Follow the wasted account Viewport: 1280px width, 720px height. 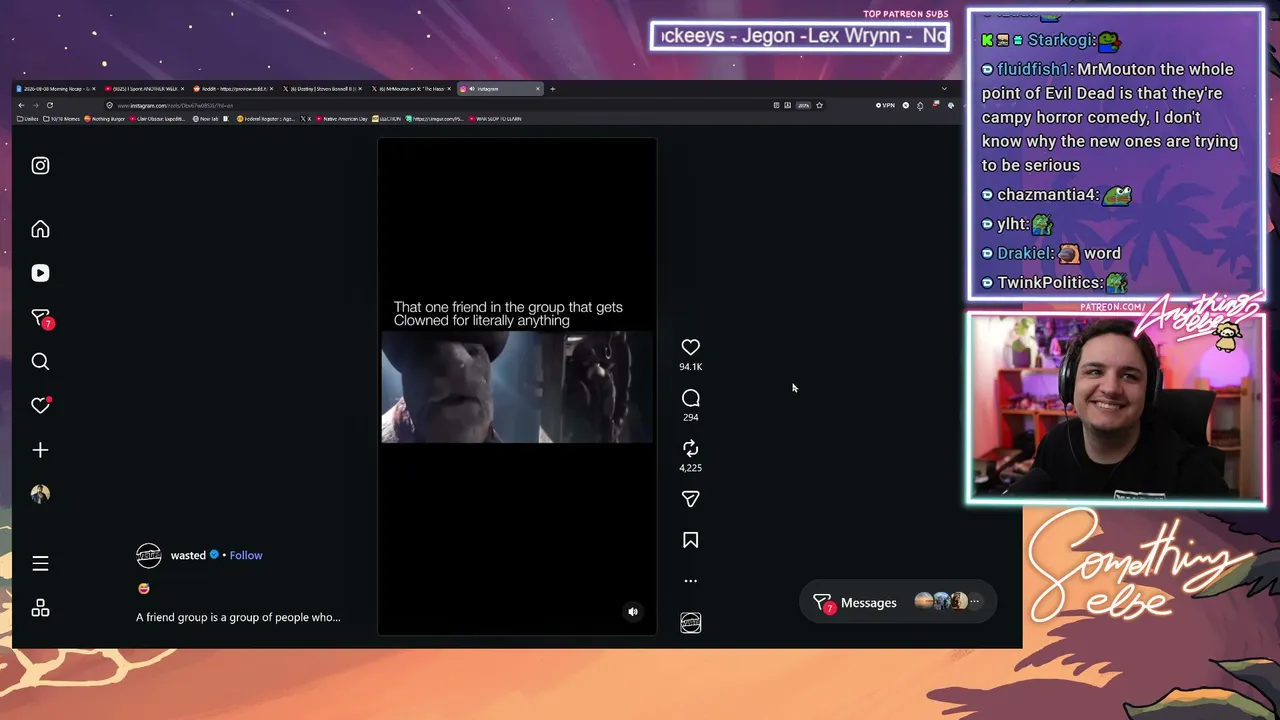246,555
